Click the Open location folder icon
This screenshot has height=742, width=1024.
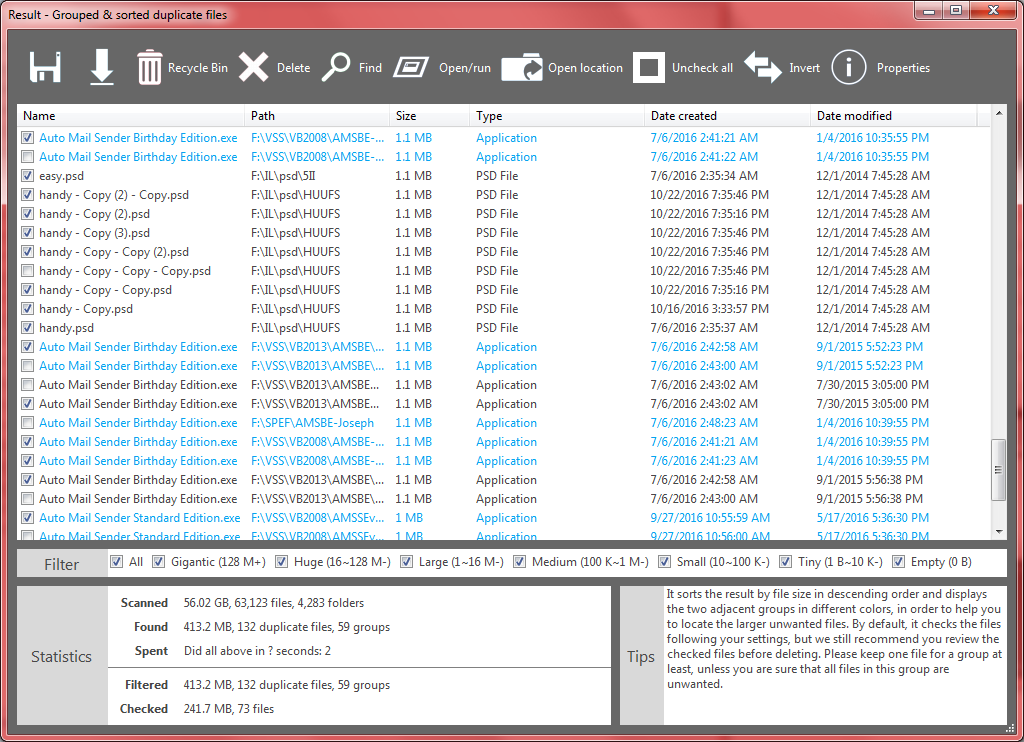click(522, 67)
